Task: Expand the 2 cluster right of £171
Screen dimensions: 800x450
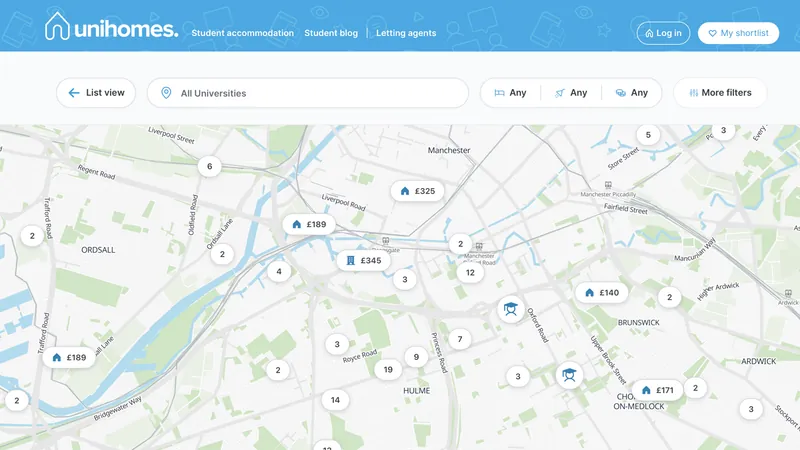Action: tap(695, 388)
